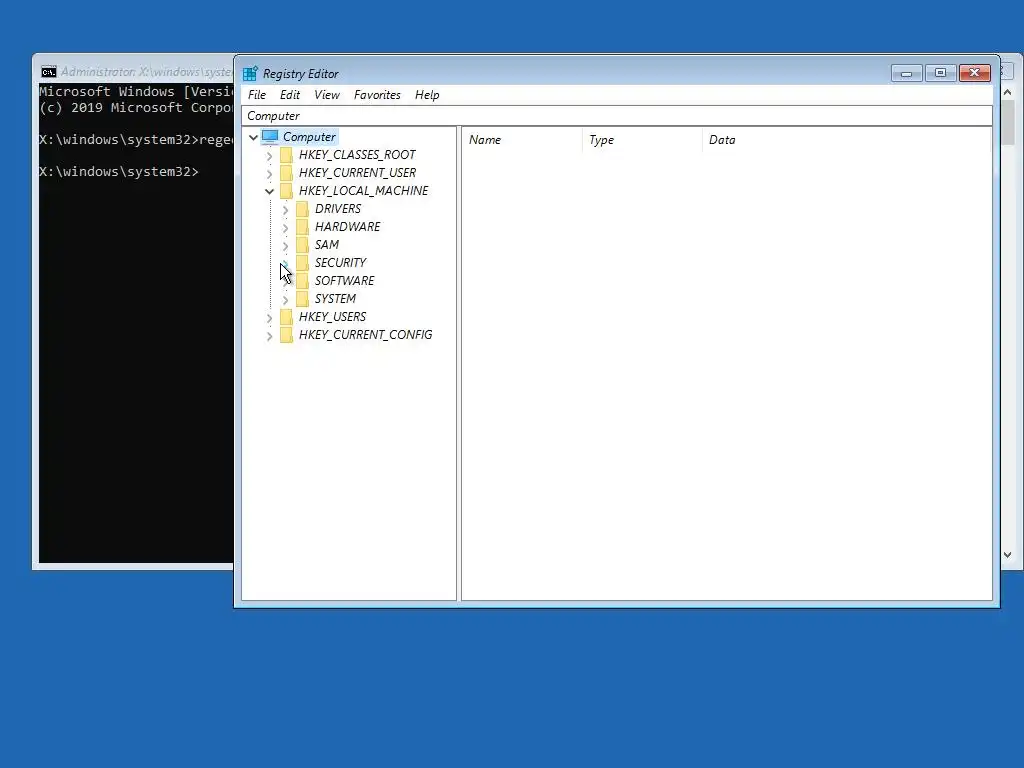
Task: Click the Name column header
Action: (522, 140)
